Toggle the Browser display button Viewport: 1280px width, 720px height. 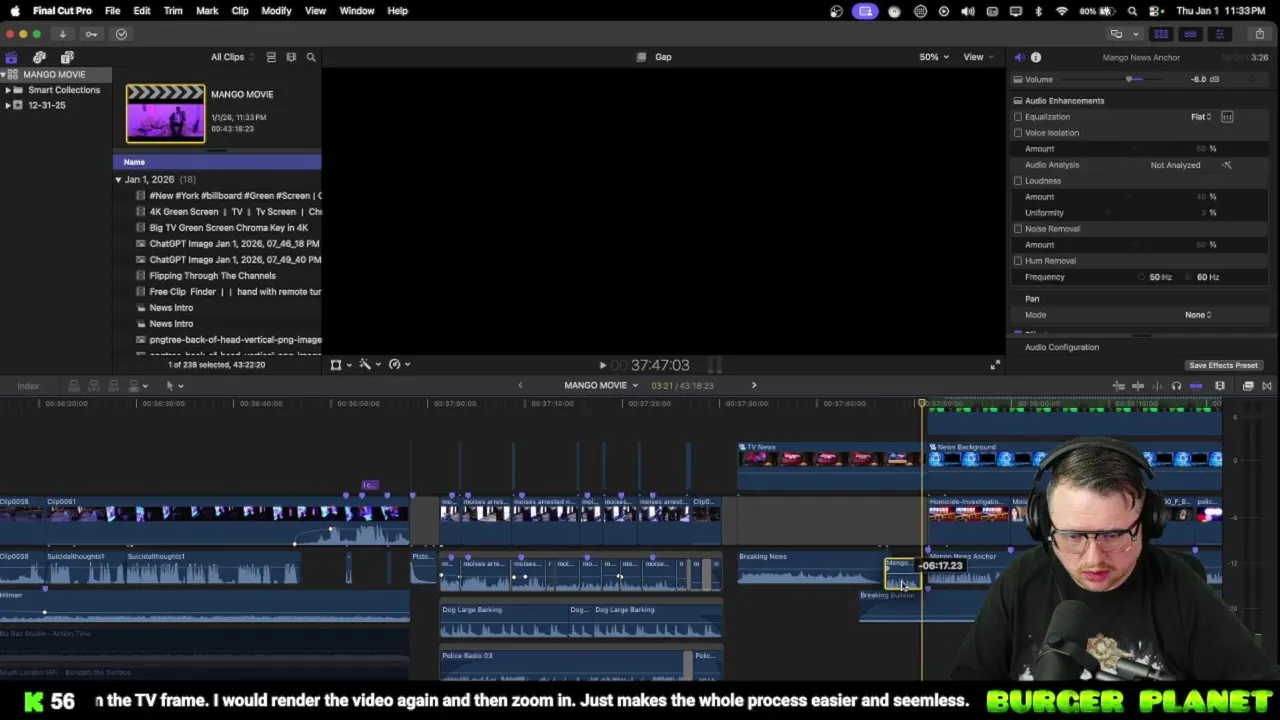click(x=1161, y=34)
